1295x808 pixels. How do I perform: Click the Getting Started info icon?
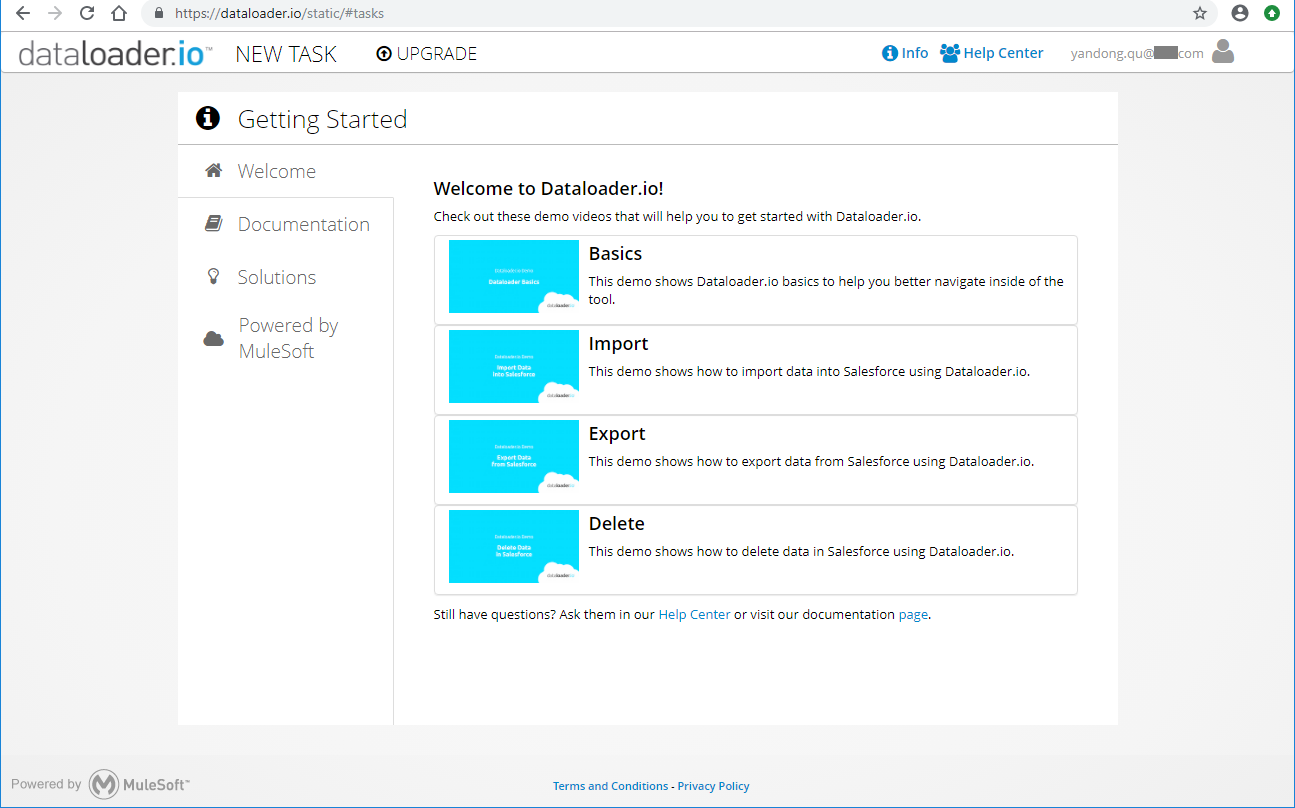click(208, 119)
